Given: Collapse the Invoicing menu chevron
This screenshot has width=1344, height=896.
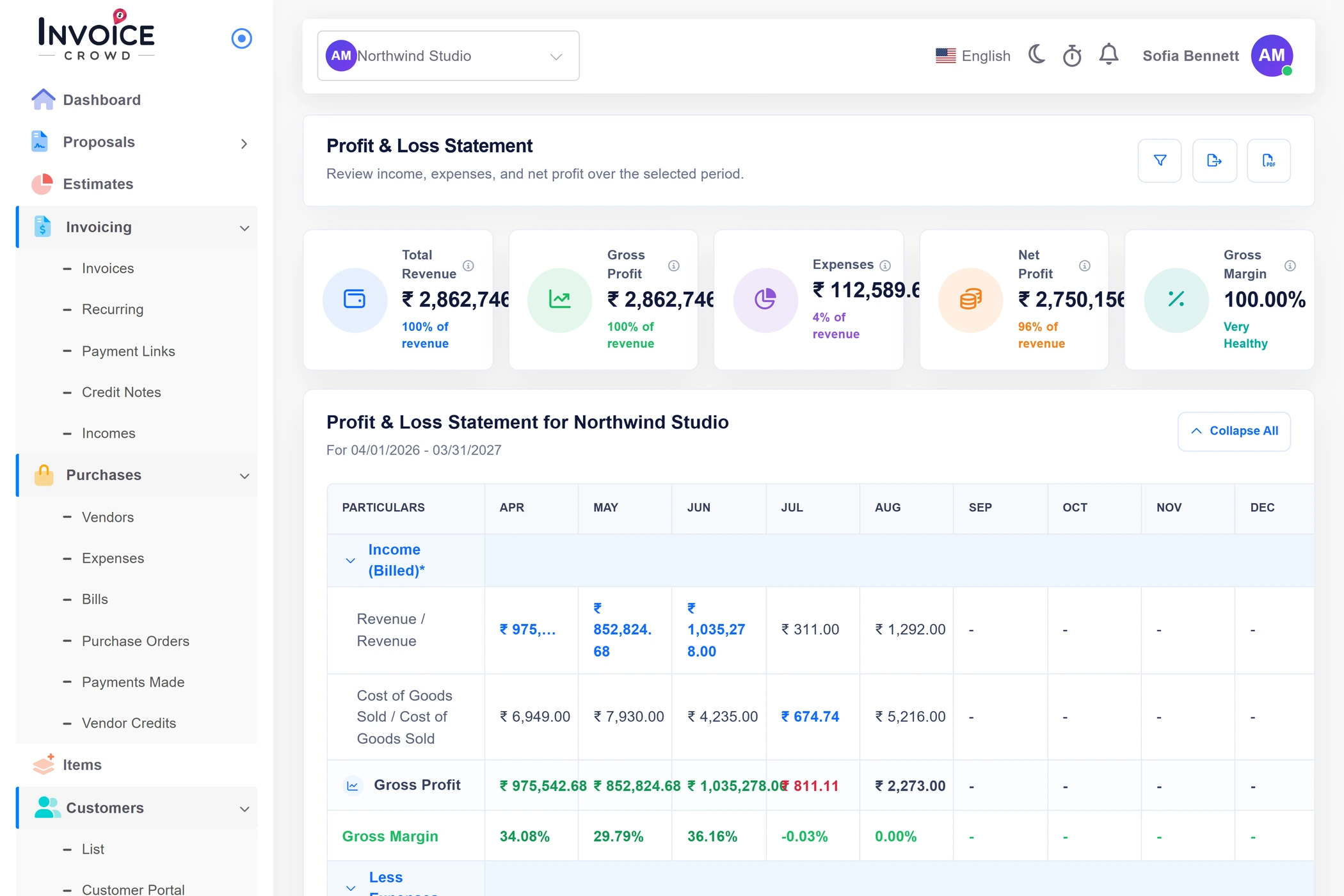Looking at the screenshot, I should (x=244, y=228).
